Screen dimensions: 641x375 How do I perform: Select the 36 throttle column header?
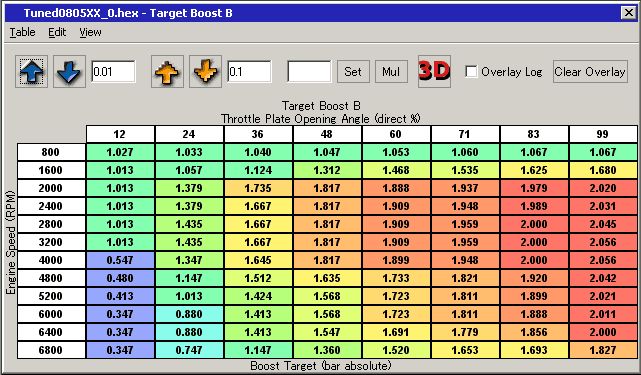tap(258, 134)
